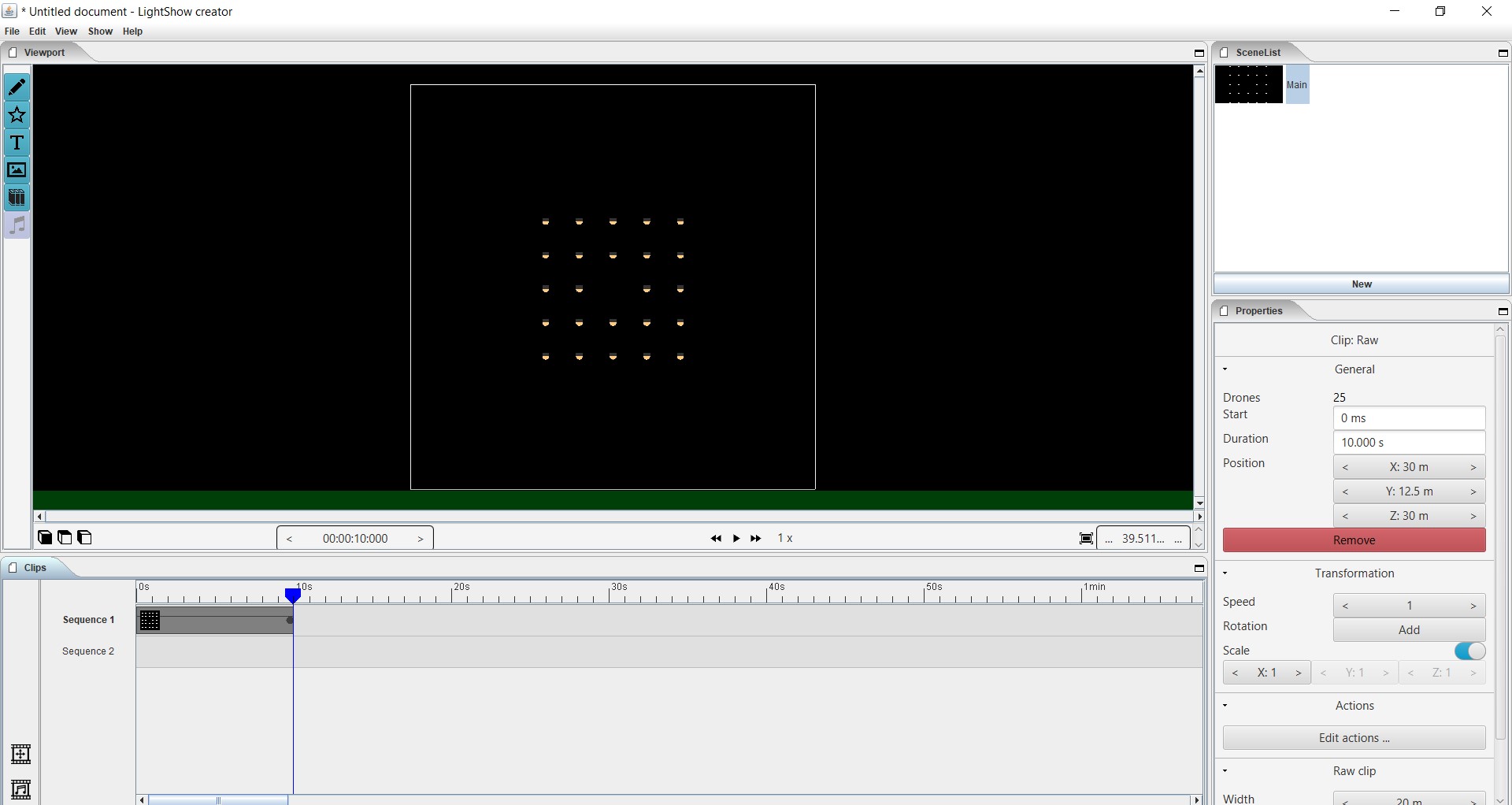This screenshot has width=1512, height=805.
Task: Increase the Speed value
Action: coord(1473,606)
